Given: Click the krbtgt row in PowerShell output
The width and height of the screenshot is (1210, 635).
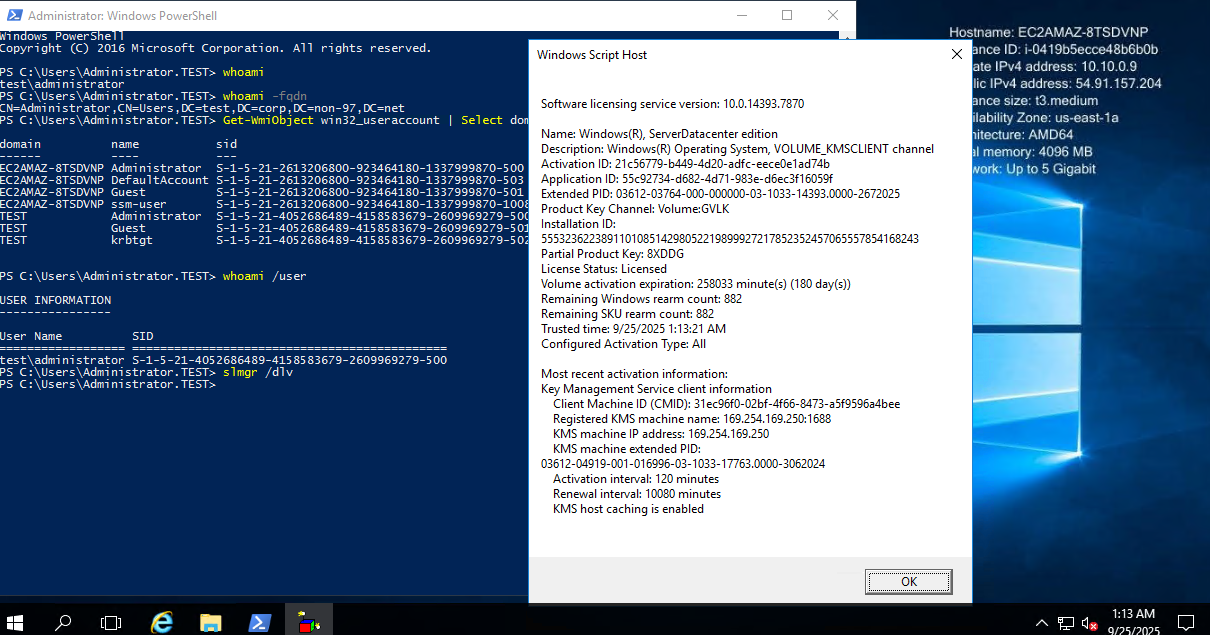Looking at the screenshot, I should click(x=264, y=240).
